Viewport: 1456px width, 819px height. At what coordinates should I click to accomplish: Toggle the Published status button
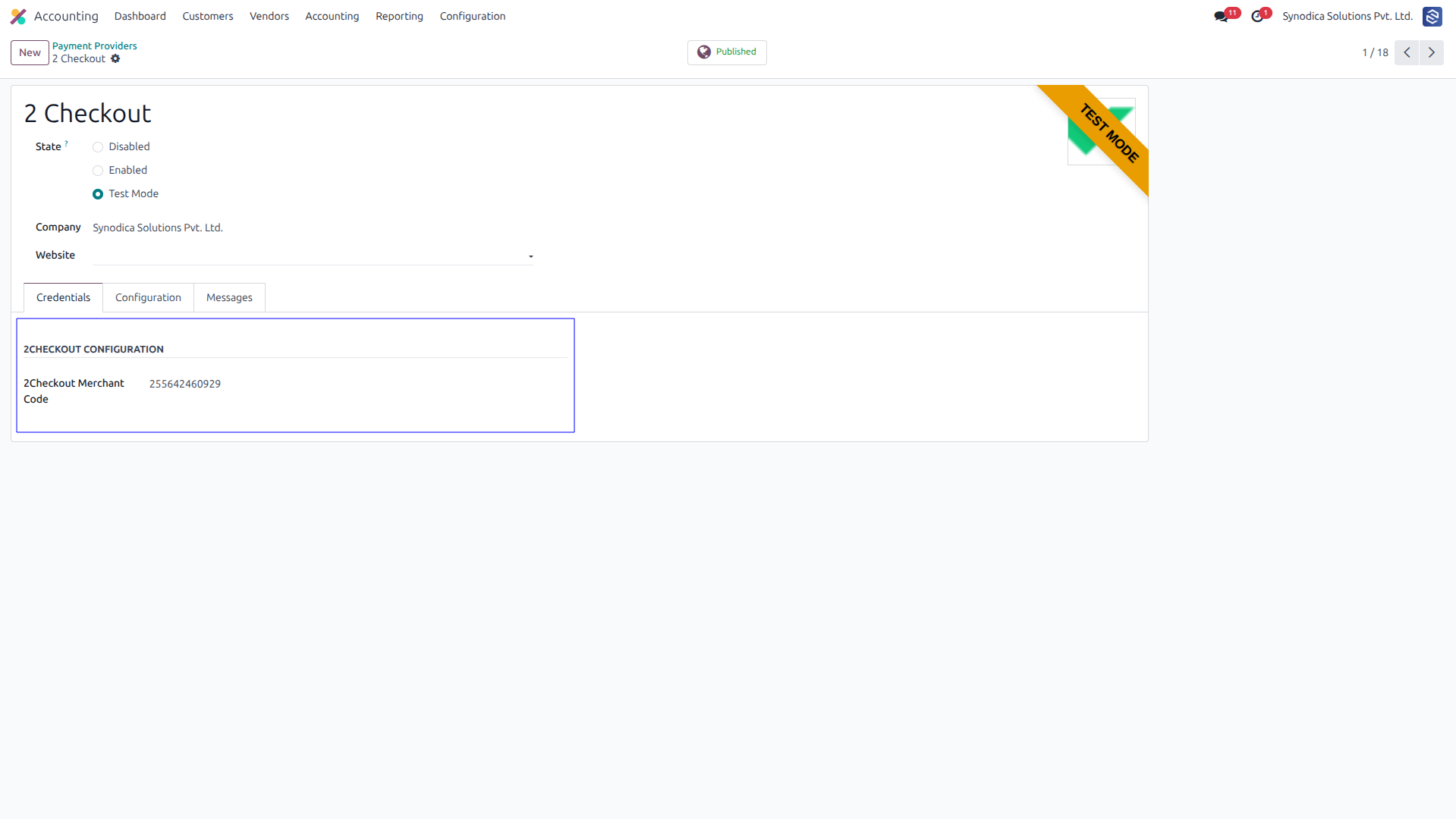[x=727, y=52]
